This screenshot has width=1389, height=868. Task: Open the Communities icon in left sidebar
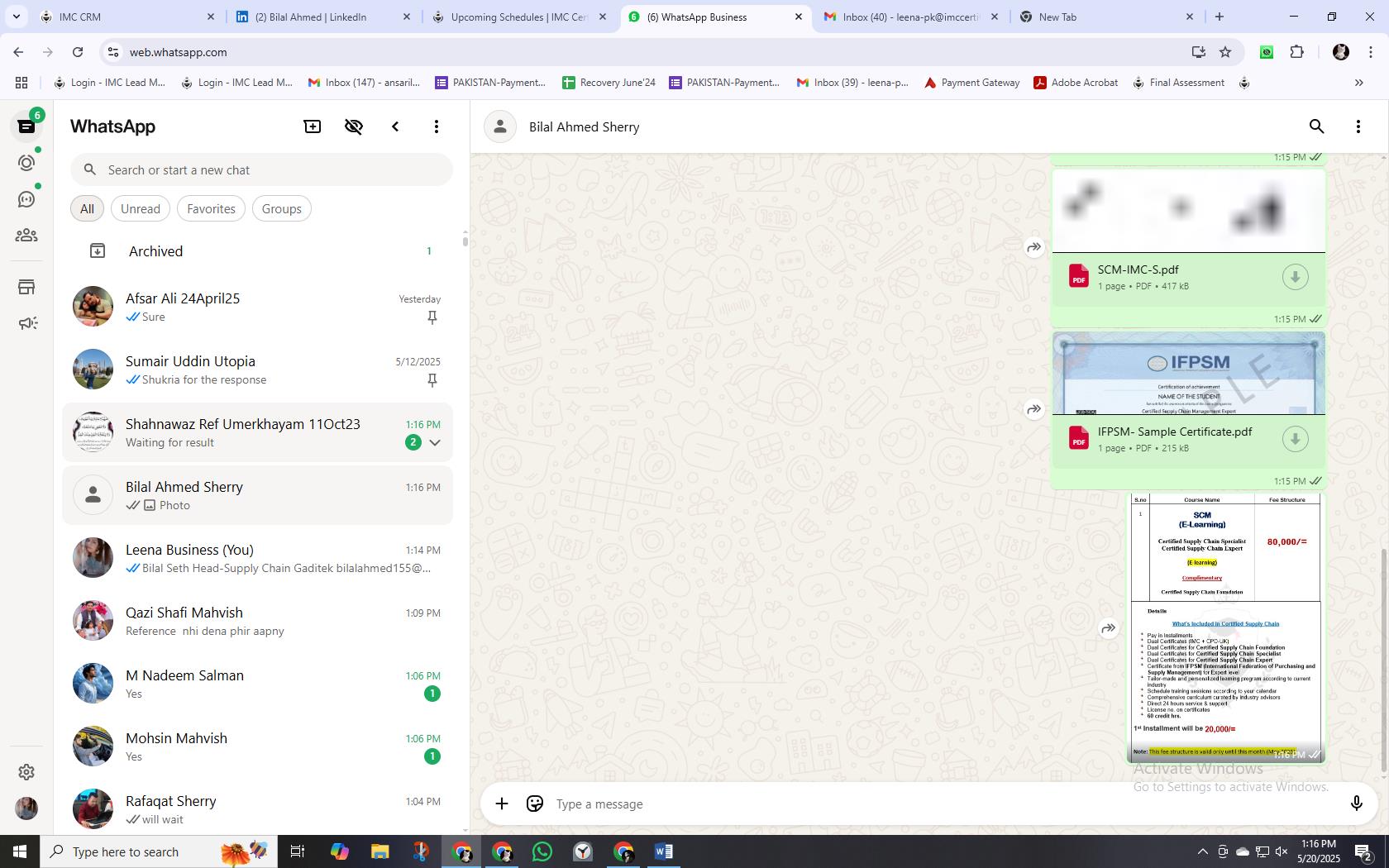point(26,236)
